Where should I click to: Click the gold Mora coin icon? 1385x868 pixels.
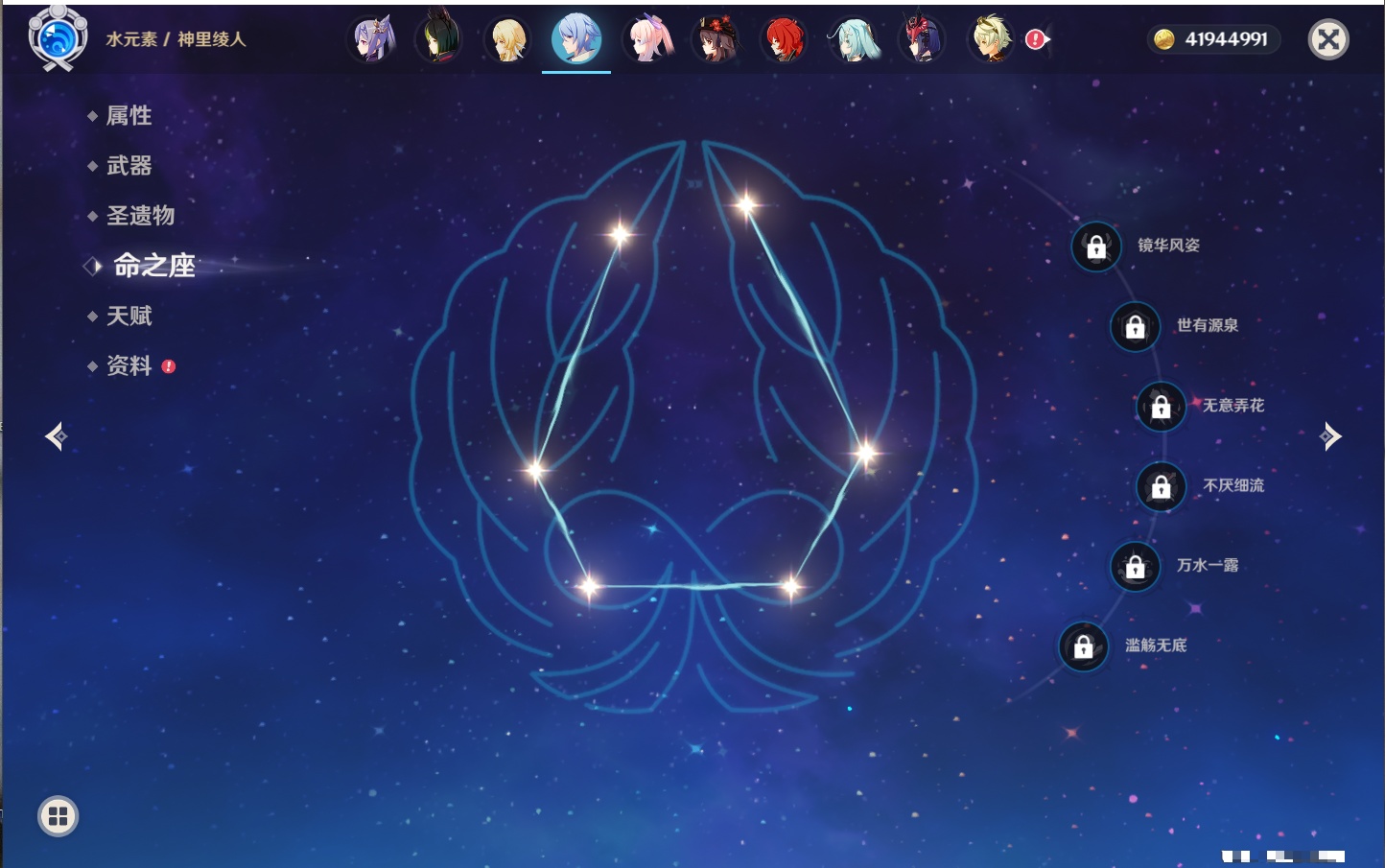pos(1164,39)
